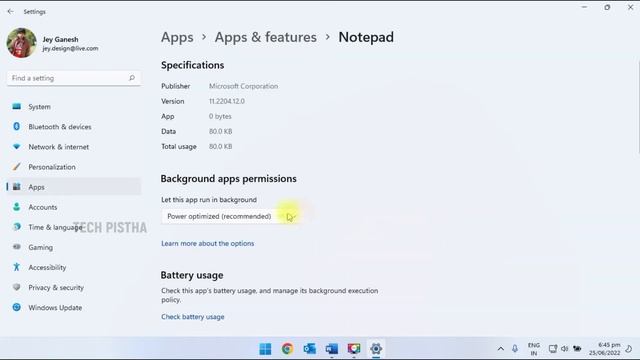The height and width of the screenshot is (360, 640).
Task: Open Word from the taskbar
Action: 331,349
